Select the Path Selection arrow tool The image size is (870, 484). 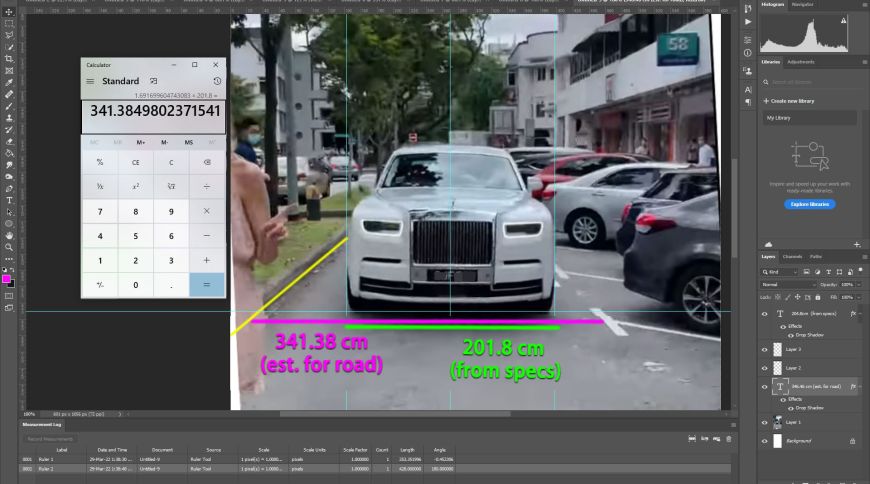coord(9,212)
